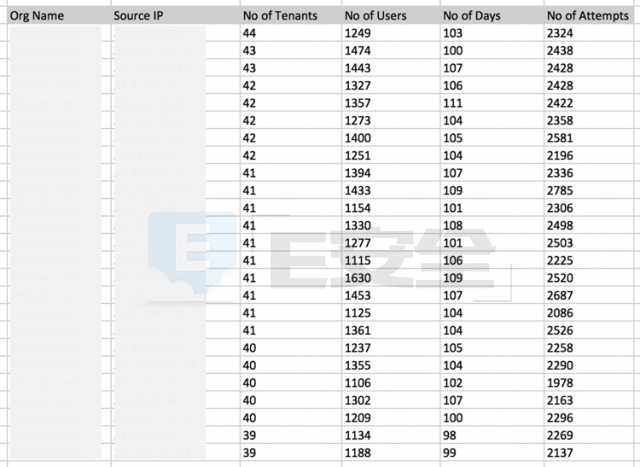Click the attempts cell showing 2137
The image size is (640, 467).
589,453
